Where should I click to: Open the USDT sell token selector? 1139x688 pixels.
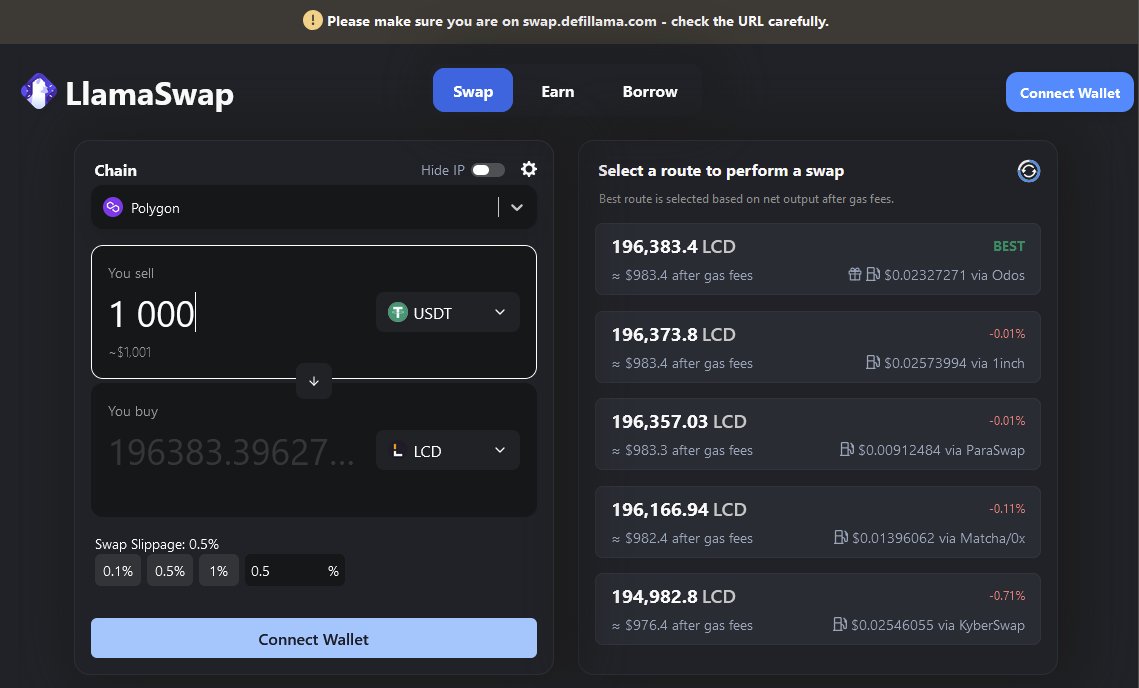click(447, 312)
